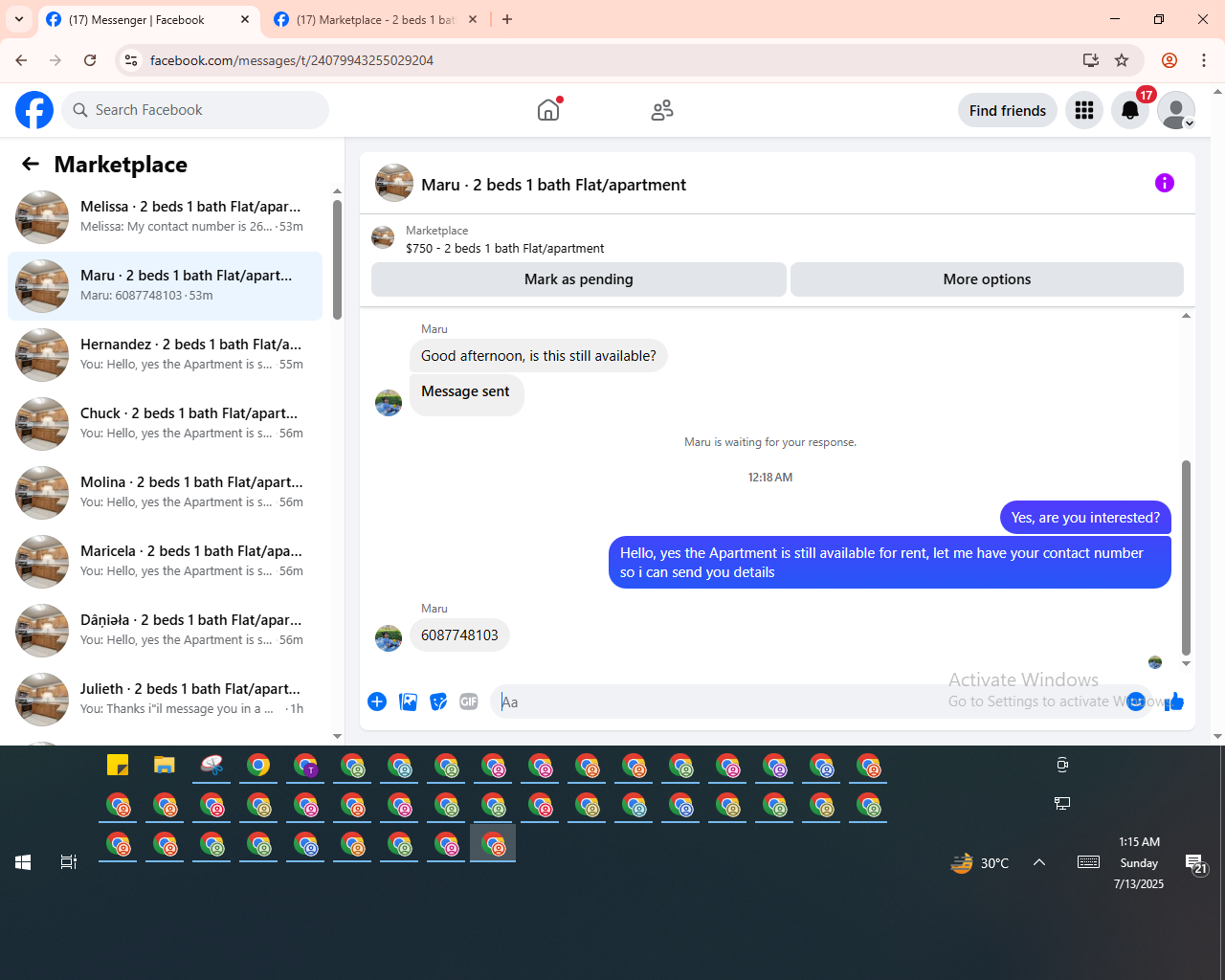The width and height of the screenshot is (1225, 980).
Task: Click the Find friends button
Action: click(x=1008, y=110)
